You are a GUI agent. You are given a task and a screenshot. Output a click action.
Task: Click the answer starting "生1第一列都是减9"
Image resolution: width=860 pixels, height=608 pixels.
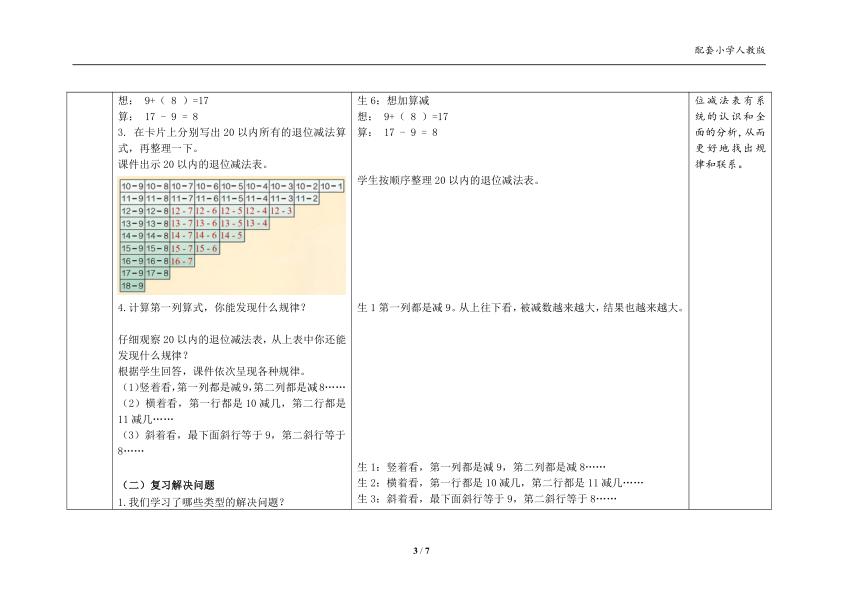[x=521, y=307]
